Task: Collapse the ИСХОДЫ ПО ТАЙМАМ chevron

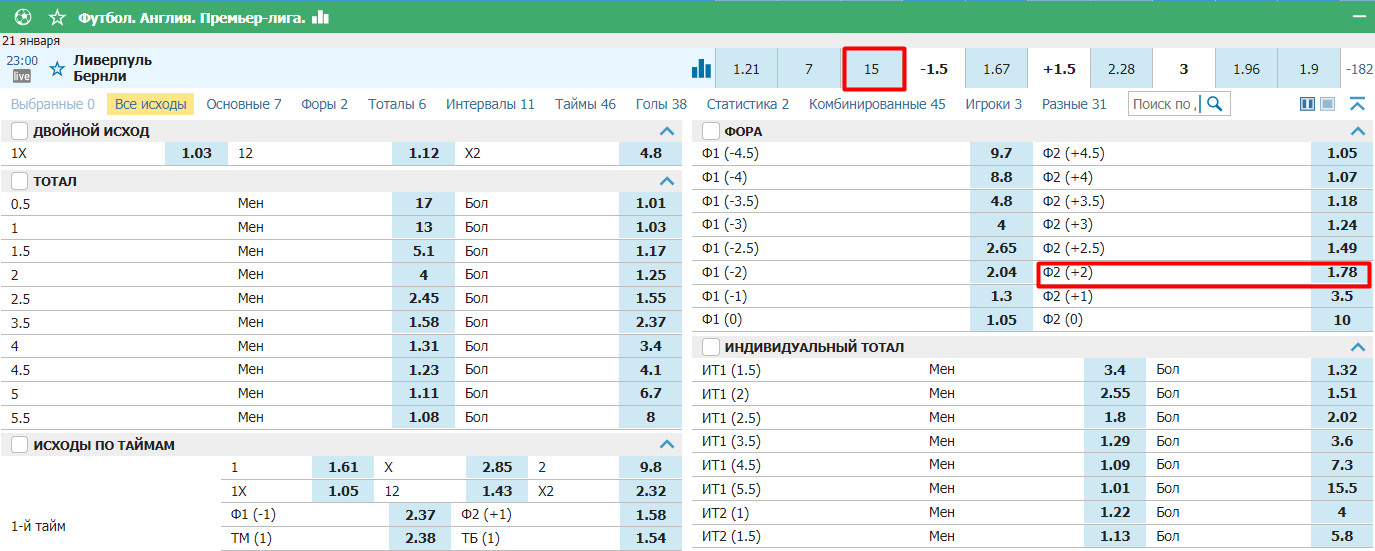Action: click(667, 445)
